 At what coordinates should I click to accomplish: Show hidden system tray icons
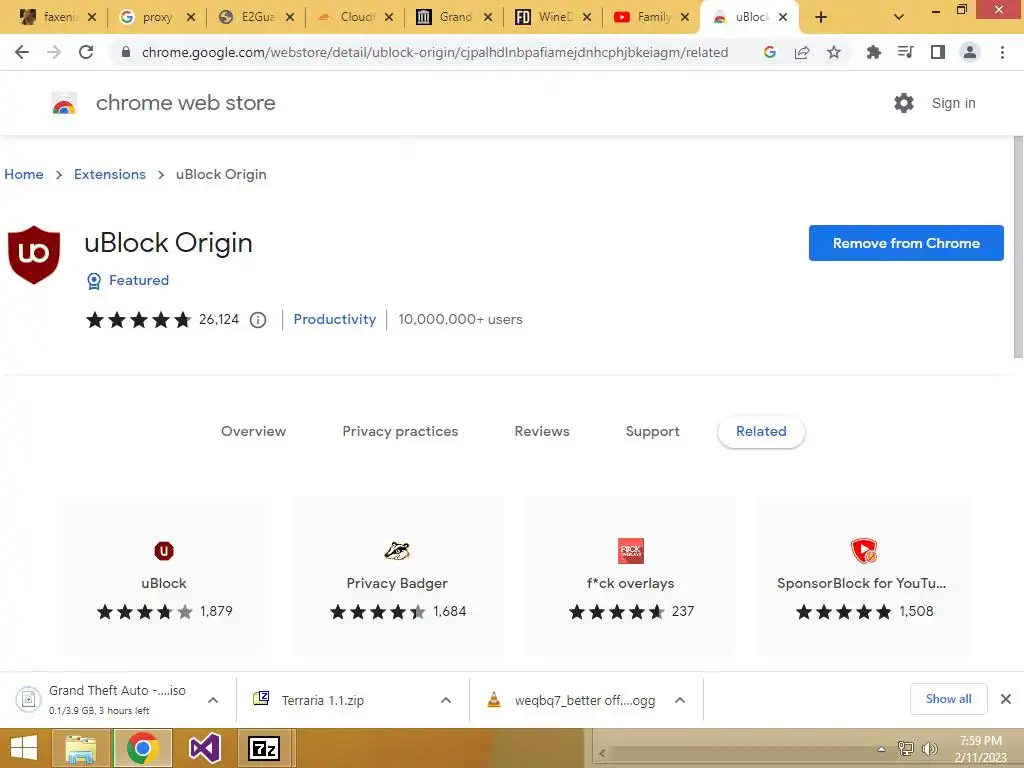click(x=882, y=749)
